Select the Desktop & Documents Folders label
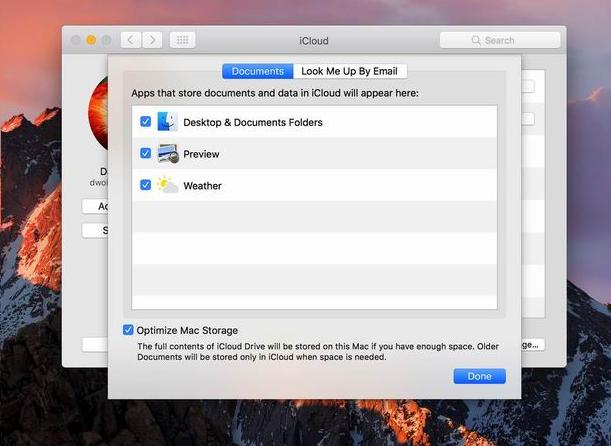 point(253,122)
